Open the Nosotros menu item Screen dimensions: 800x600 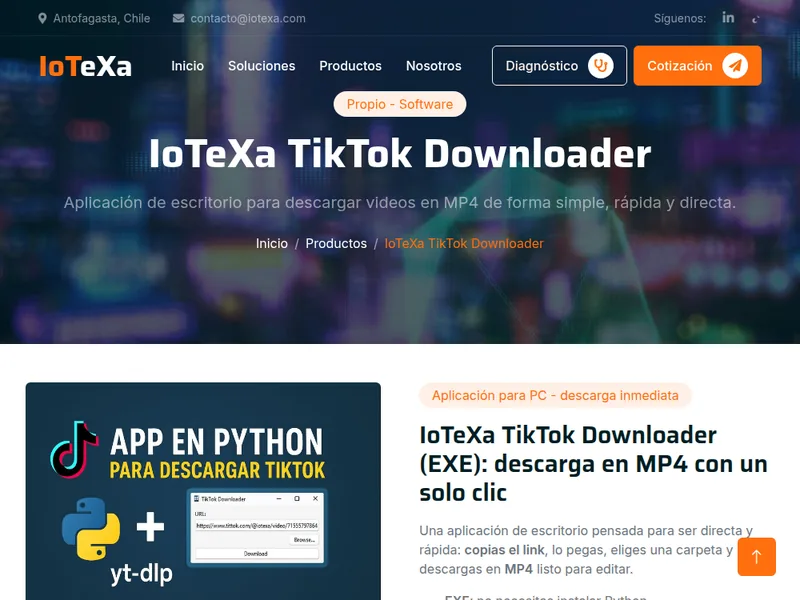[434, 66]
